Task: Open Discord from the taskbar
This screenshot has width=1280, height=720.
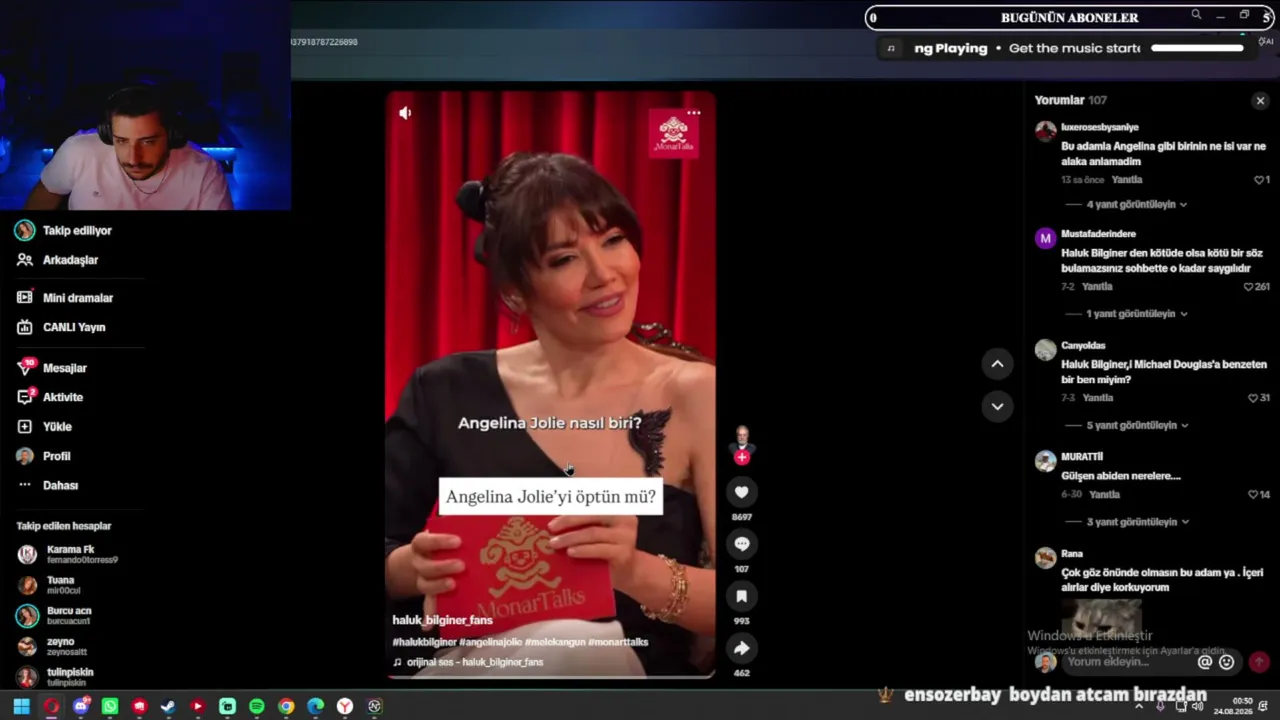Action: click(x=81, y=706)
